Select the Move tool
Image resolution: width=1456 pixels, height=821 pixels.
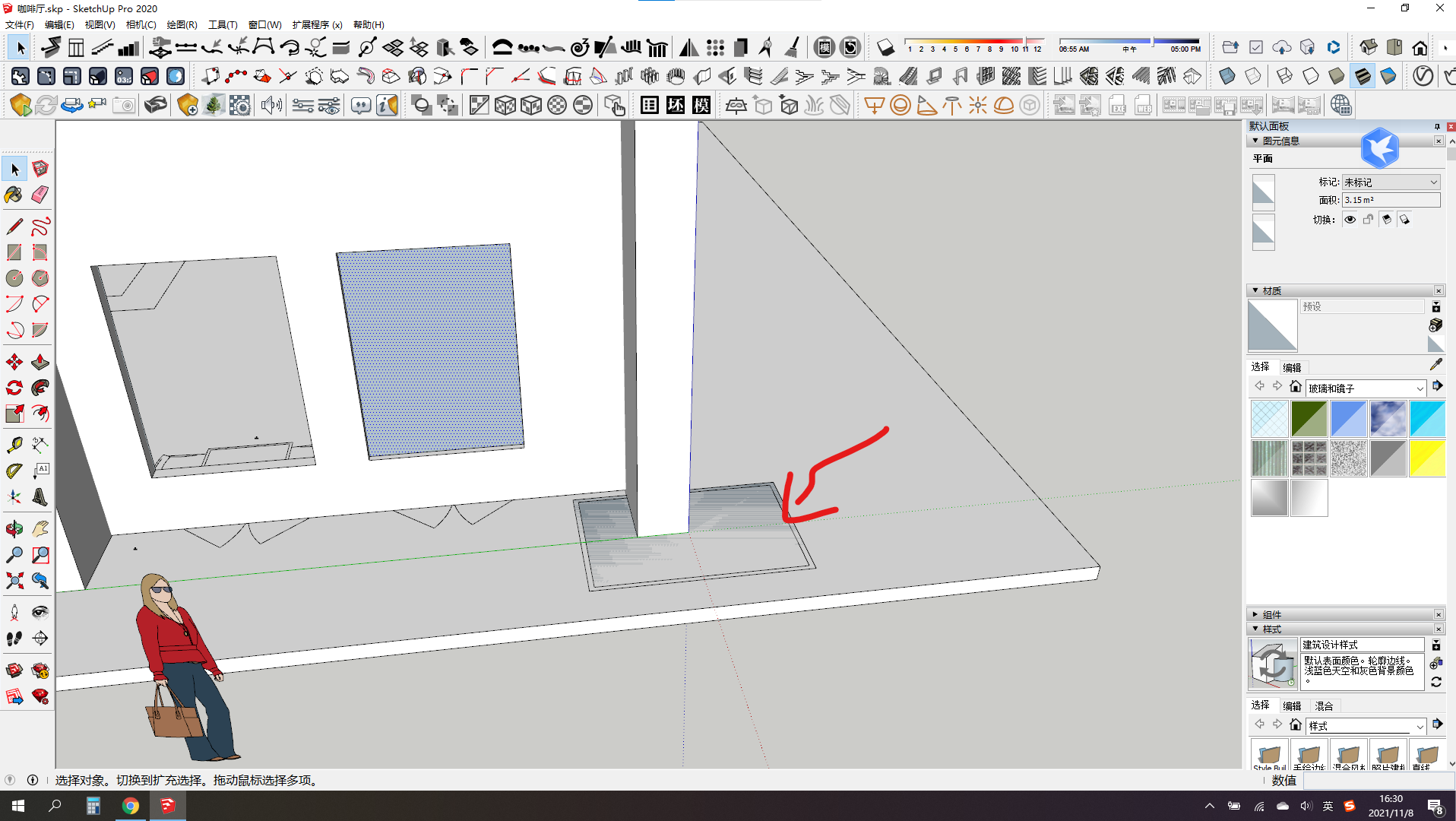pyautogui.click(x=14, y=362)
